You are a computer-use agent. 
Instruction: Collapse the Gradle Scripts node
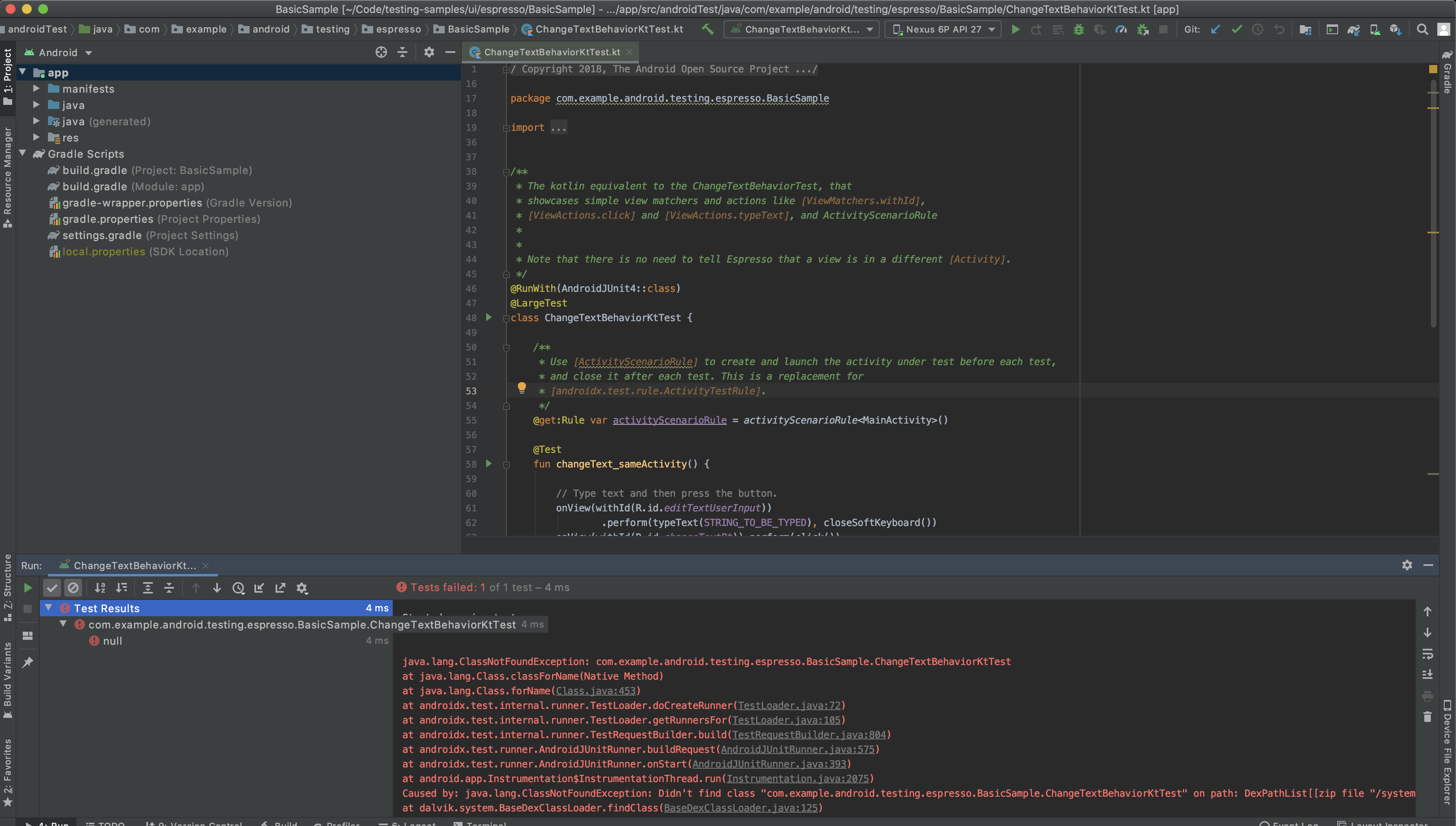[x=23, y=153]
